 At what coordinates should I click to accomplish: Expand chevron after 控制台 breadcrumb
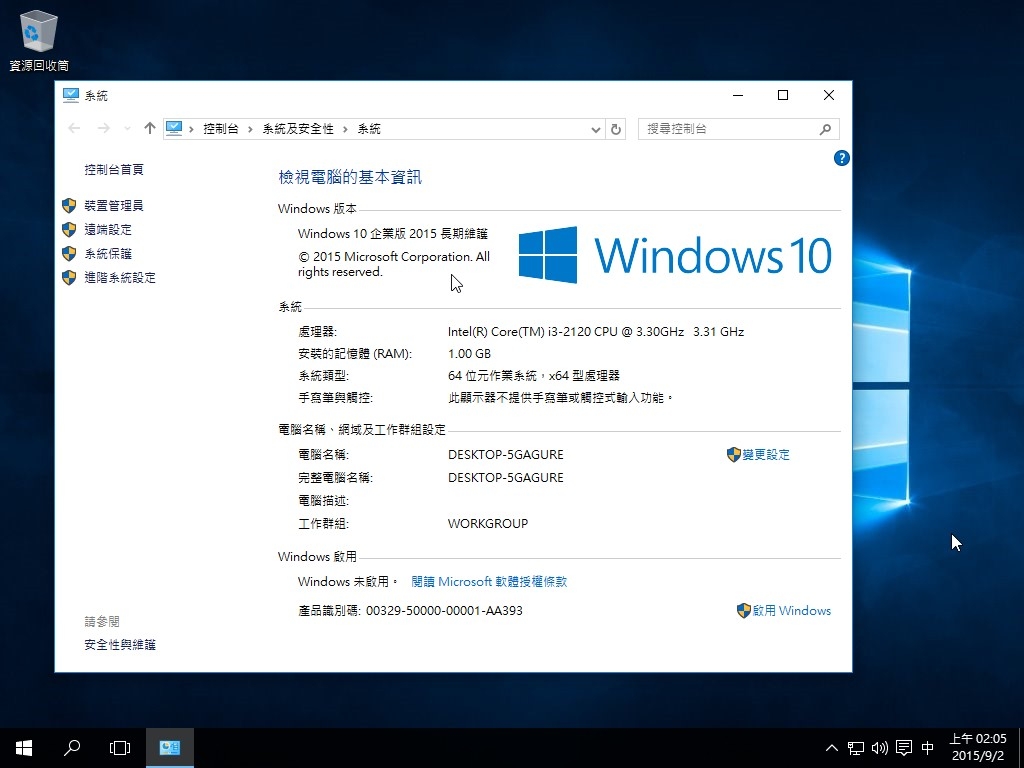[250, 129]
